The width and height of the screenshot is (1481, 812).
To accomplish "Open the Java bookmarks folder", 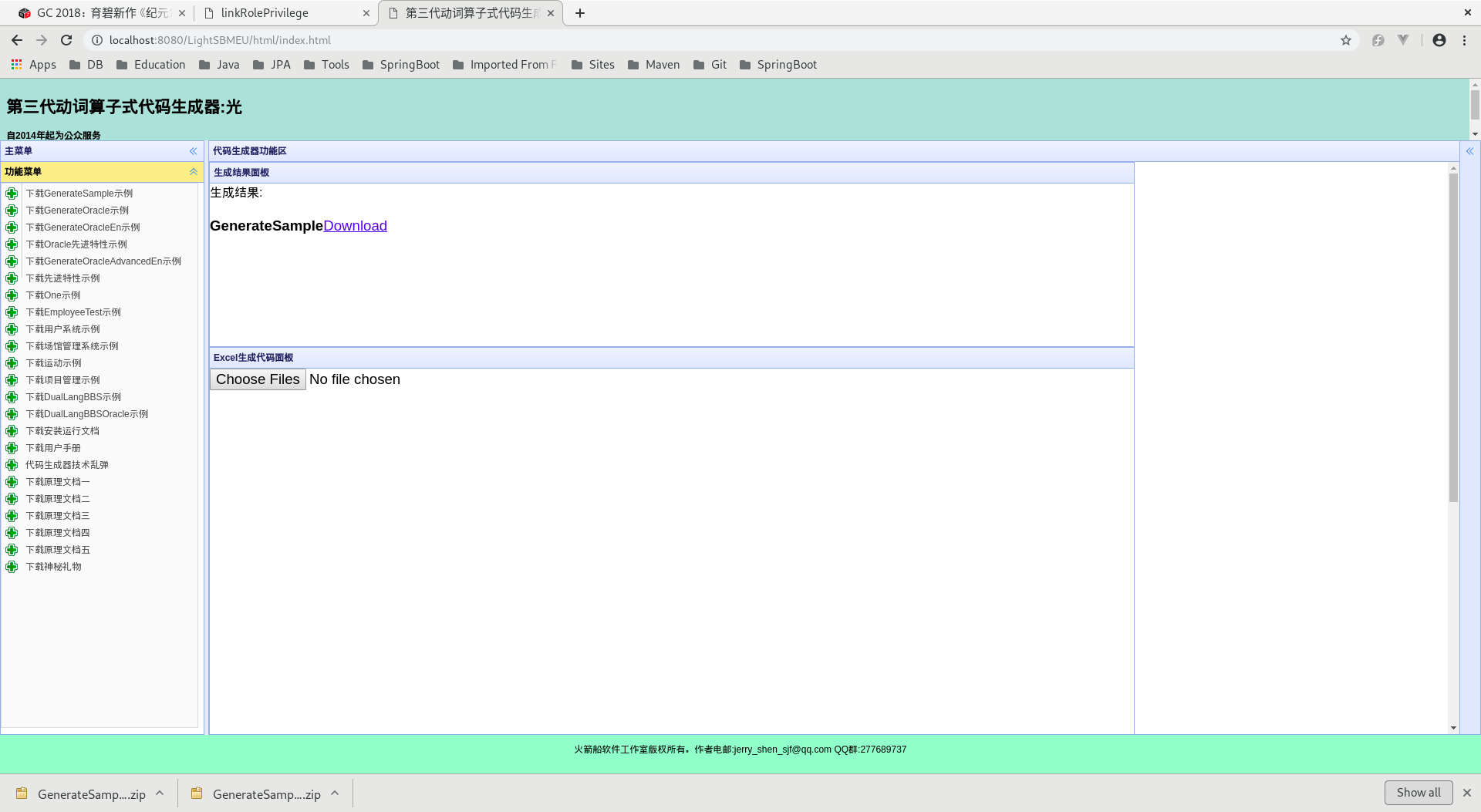I will 219,65.
